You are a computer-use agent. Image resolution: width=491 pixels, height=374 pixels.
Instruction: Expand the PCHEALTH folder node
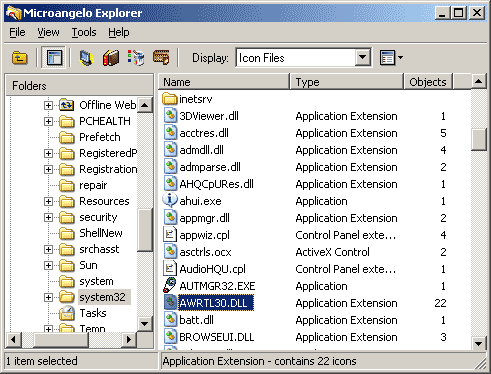coord(48,121)
